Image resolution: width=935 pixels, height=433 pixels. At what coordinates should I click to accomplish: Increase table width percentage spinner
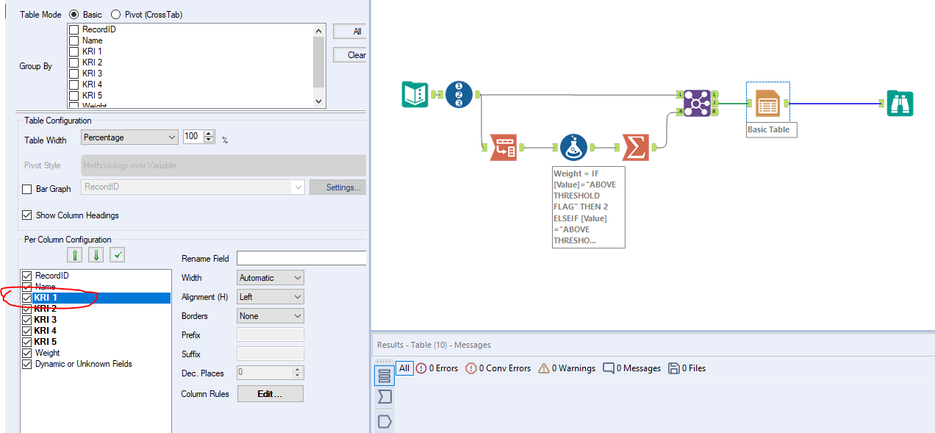tap(209, 134)
